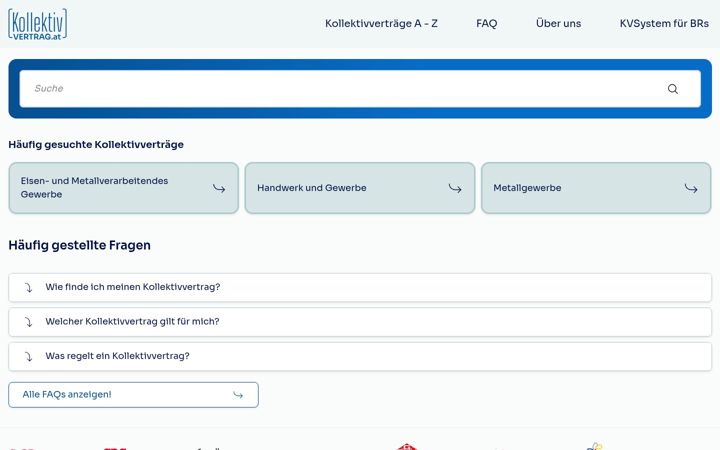
Task: Click the search magnifier icon
Action: (x=673, y=89)
